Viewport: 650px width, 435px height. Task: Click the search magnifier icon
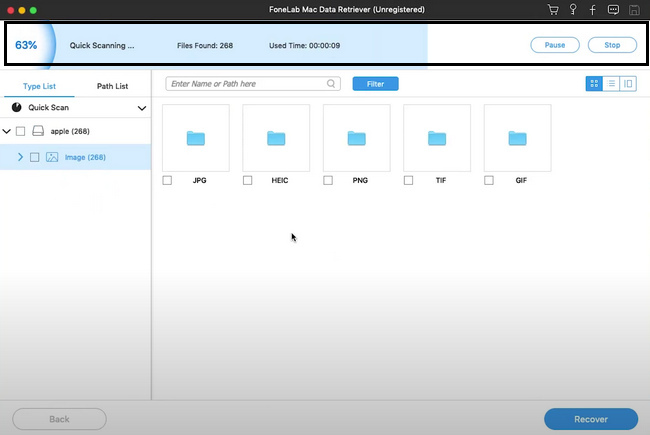pyautogui.click(x=331, y=84)
